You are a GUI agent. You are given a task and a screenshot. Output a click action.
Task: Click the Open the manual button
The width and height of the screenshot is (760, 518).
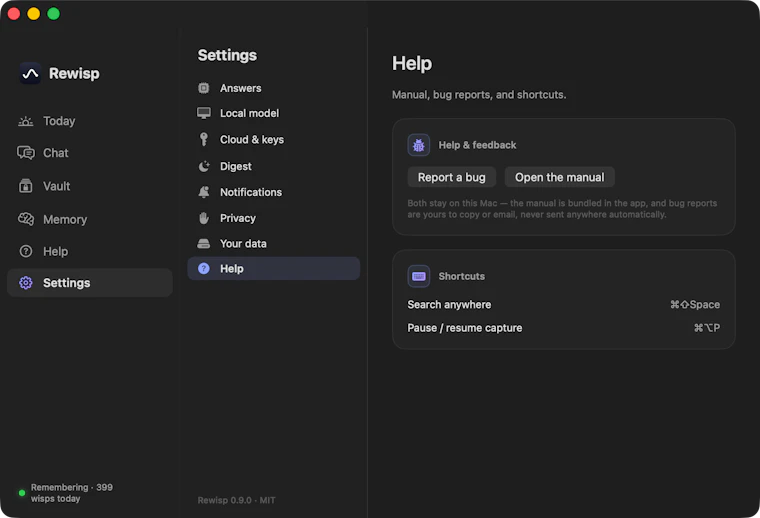click(559, 177)
